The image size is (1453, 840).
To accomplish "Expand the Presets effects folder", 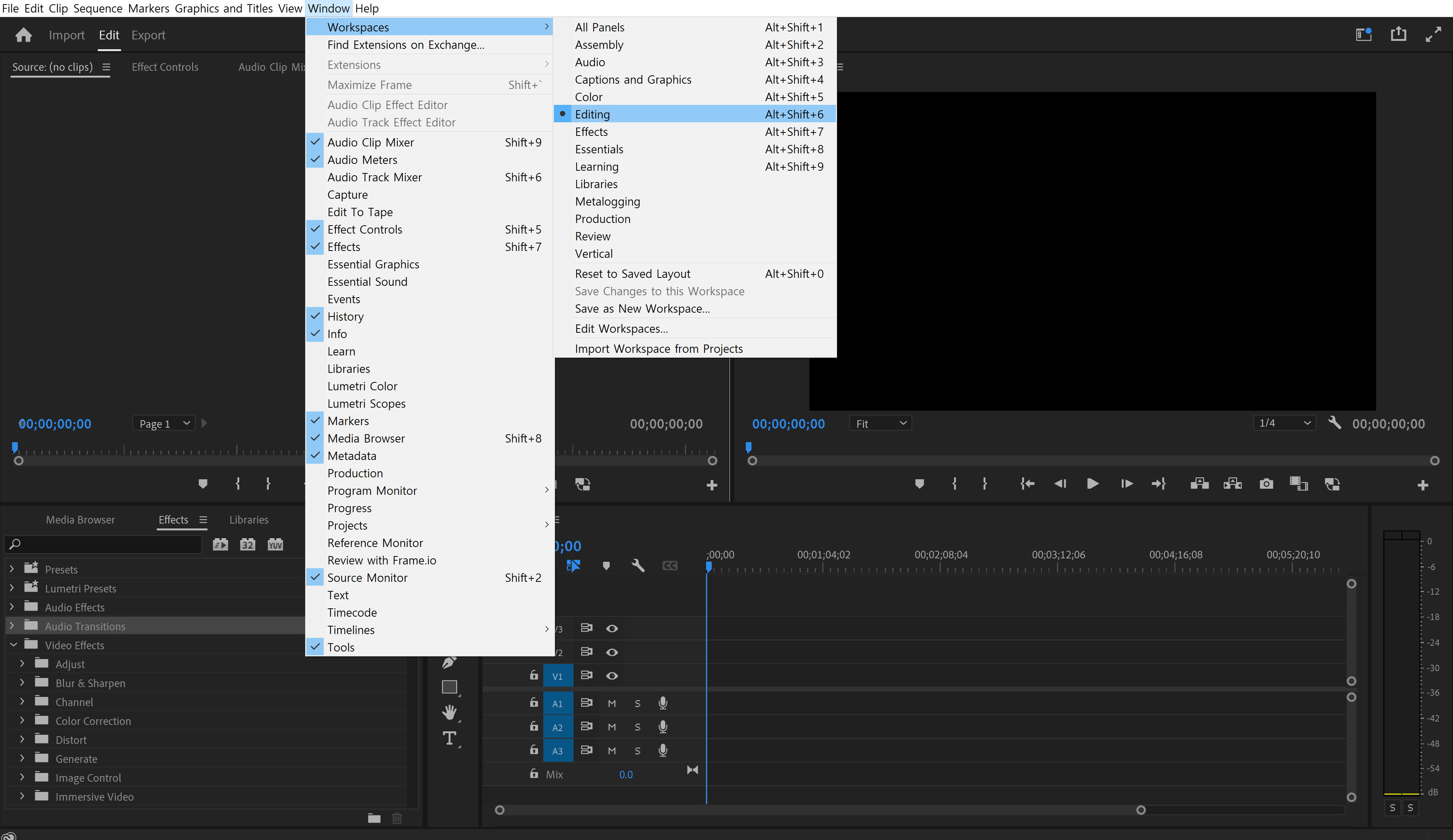I will click(x=11, y=569).
